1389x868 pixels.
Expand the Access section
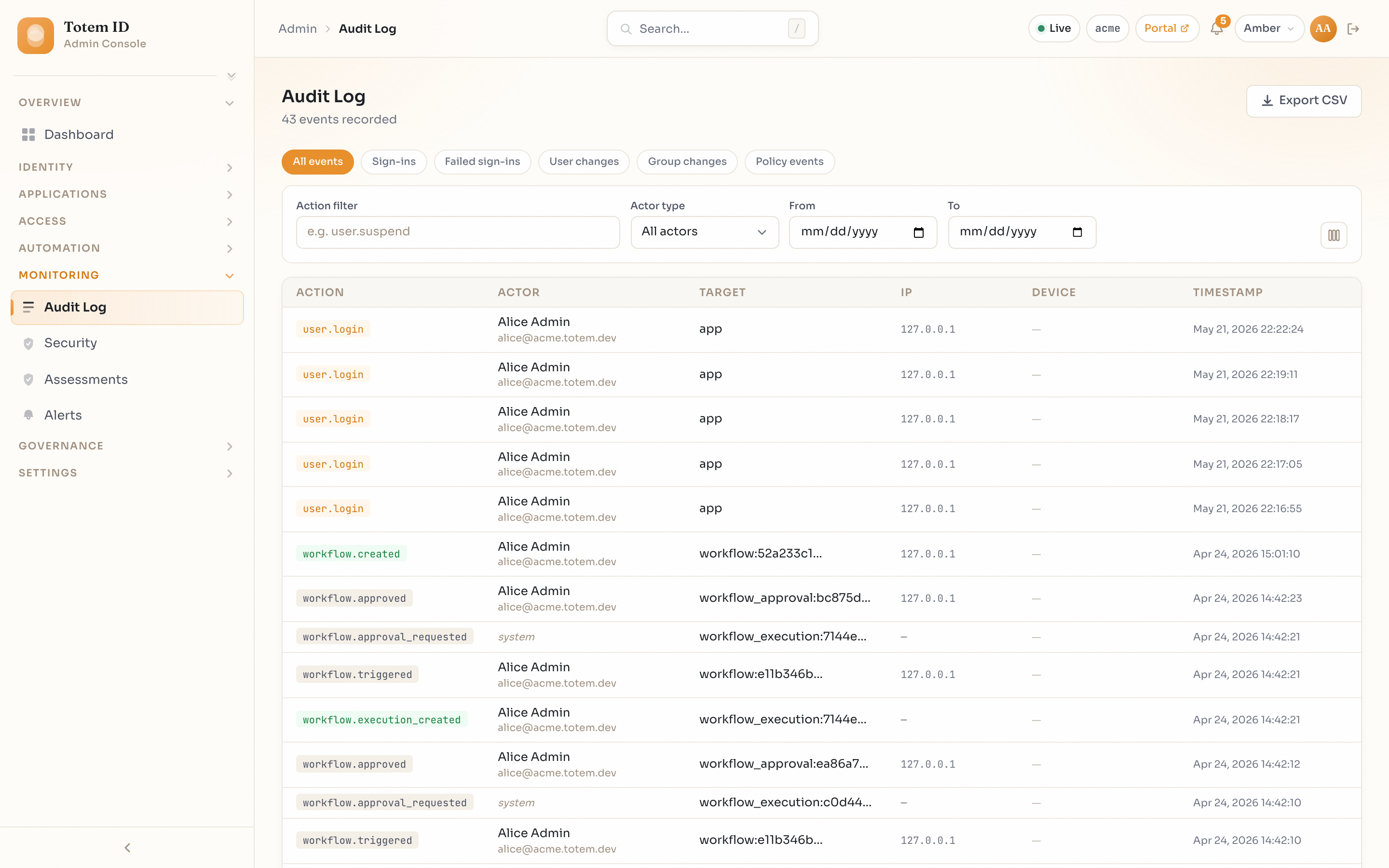click(x=127, y=221)
